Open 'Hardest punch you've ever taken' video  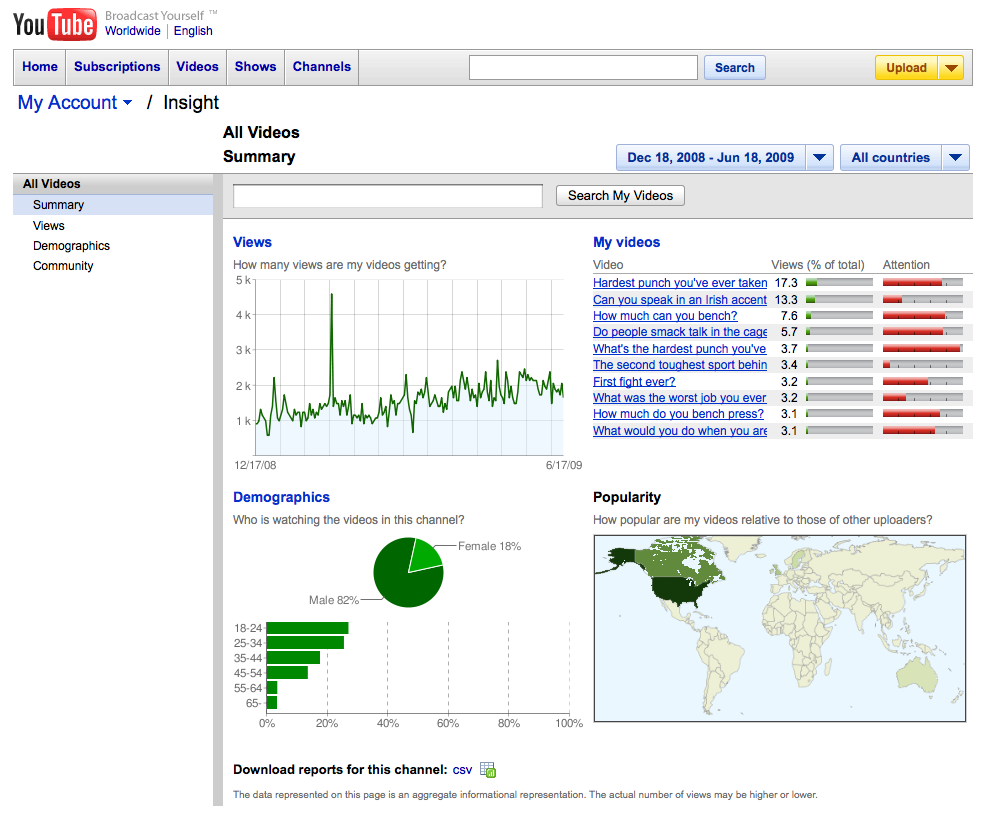680,283
